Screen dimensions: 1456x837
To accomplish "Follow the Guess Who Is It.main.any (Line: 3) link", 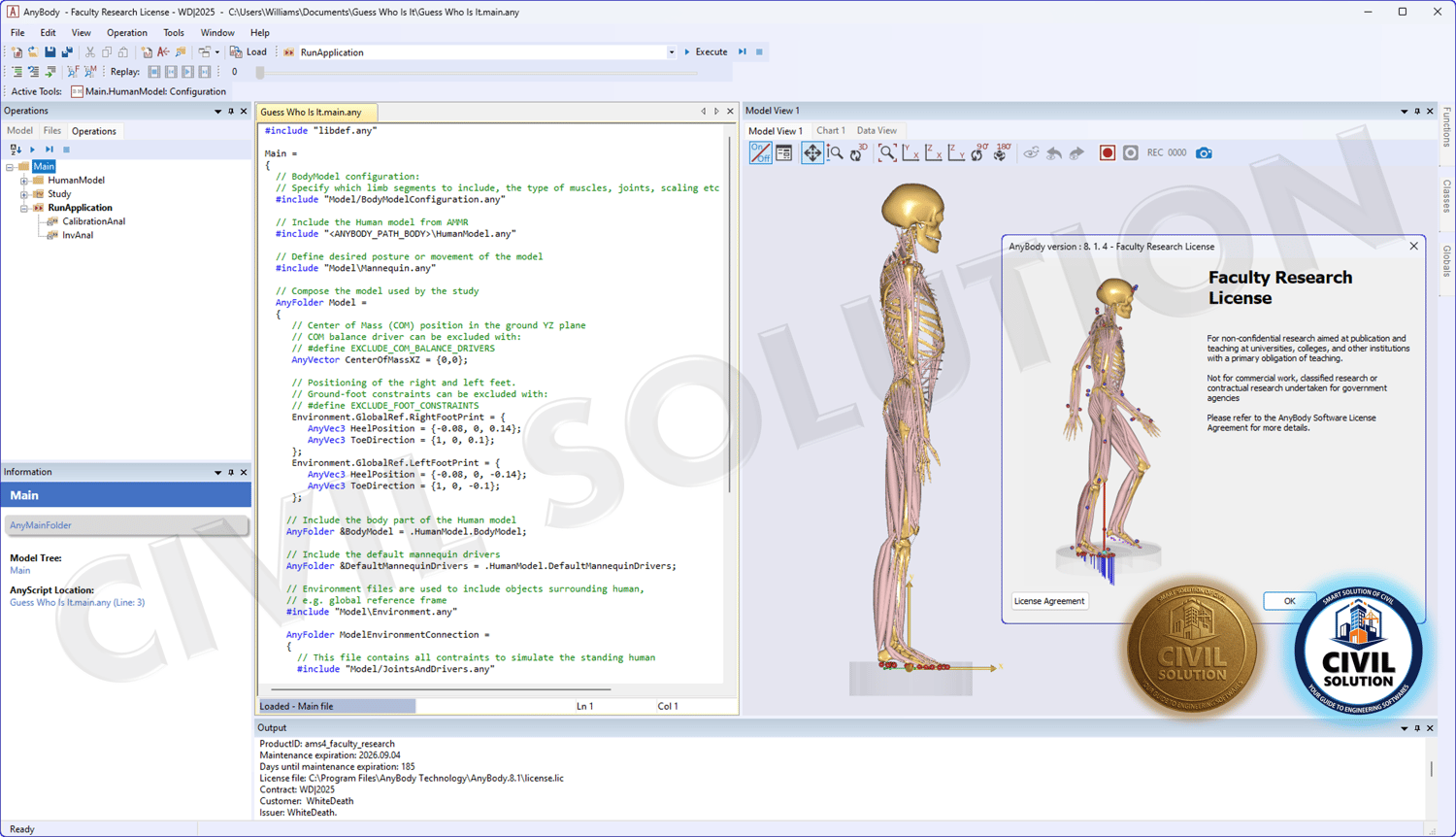I will point(77,603).
